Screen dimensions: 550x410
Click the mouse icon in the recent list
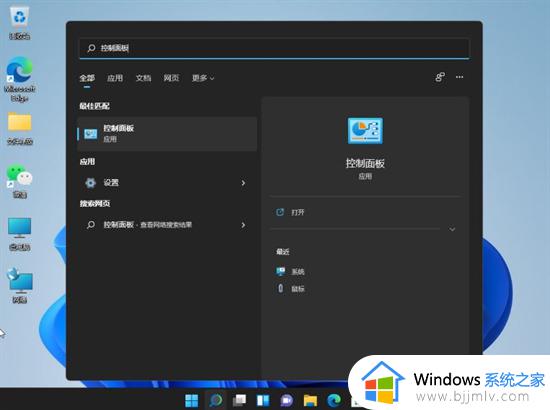[281, 288]
